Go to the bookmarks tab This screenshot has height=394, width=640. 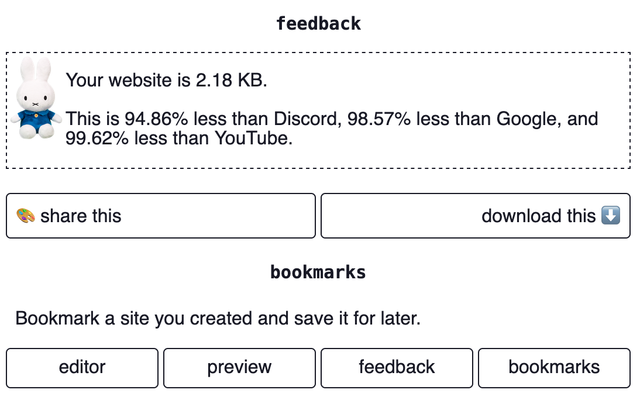pyautogui.click(x=554, y=367)
